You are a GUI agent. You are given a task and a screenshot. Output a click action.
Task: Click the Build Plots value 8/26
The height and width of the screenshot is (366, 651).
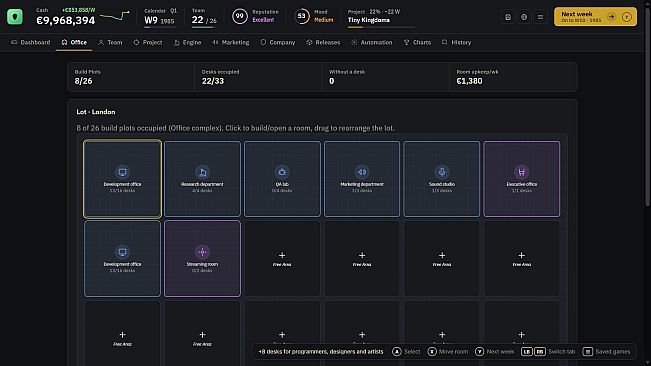(x=83, y=81)
